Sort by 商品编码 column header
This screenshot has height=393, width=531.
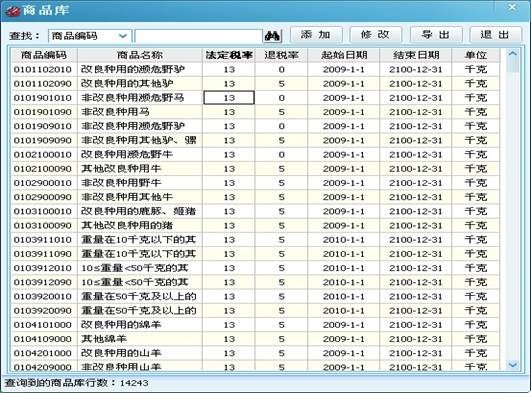(x=44, y=55)
